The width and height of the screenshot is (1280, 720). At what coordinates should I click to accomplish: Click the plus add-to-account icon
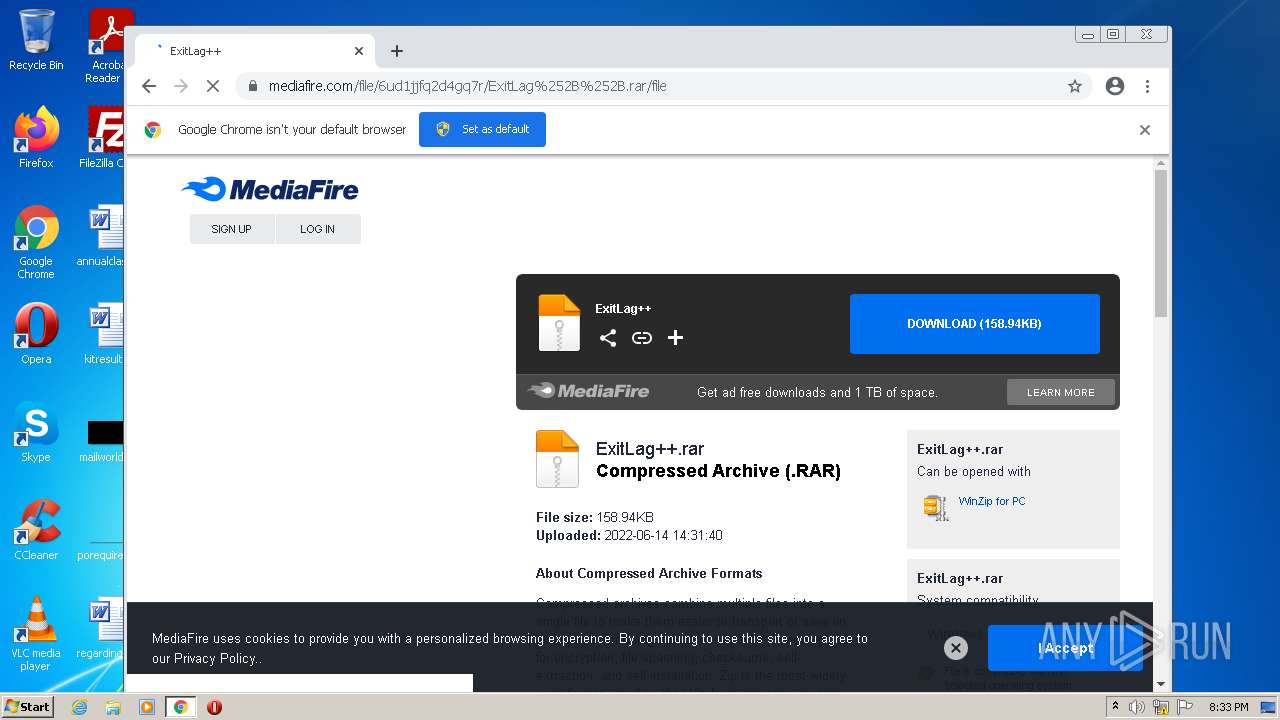click(676, 338)
